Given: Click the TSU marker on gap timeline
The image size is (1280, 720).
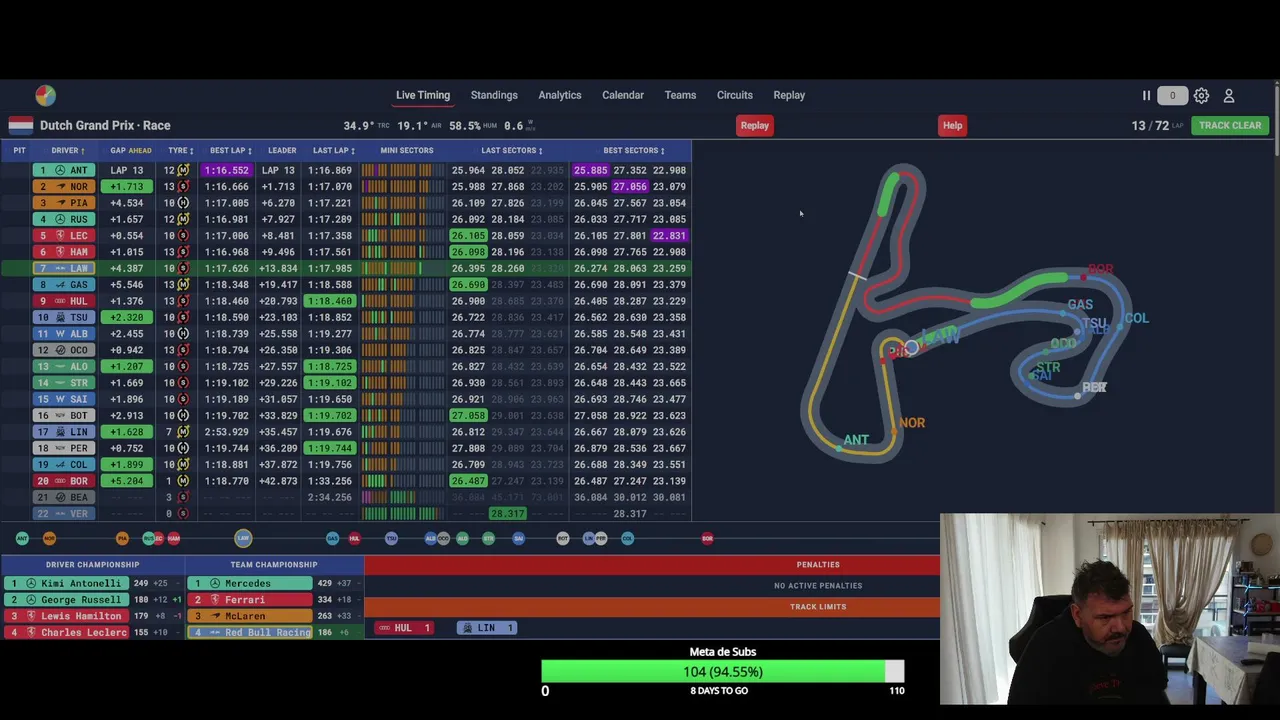Looking at the screenshot, I should (x=391, y=539).
